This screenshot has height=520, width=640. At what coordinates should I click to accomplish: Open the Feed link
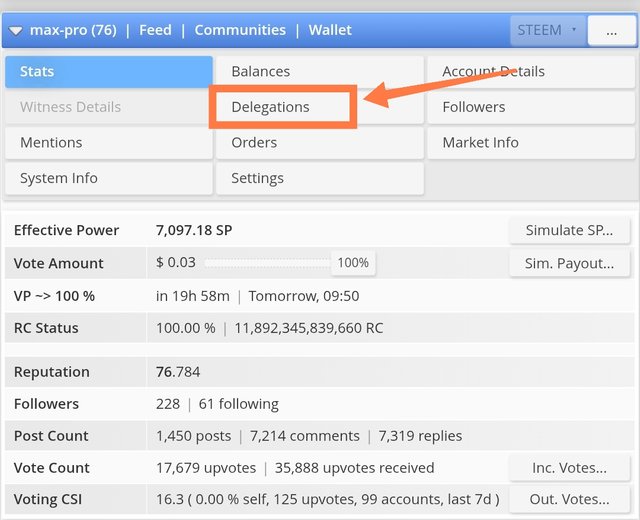coord(155,30)
